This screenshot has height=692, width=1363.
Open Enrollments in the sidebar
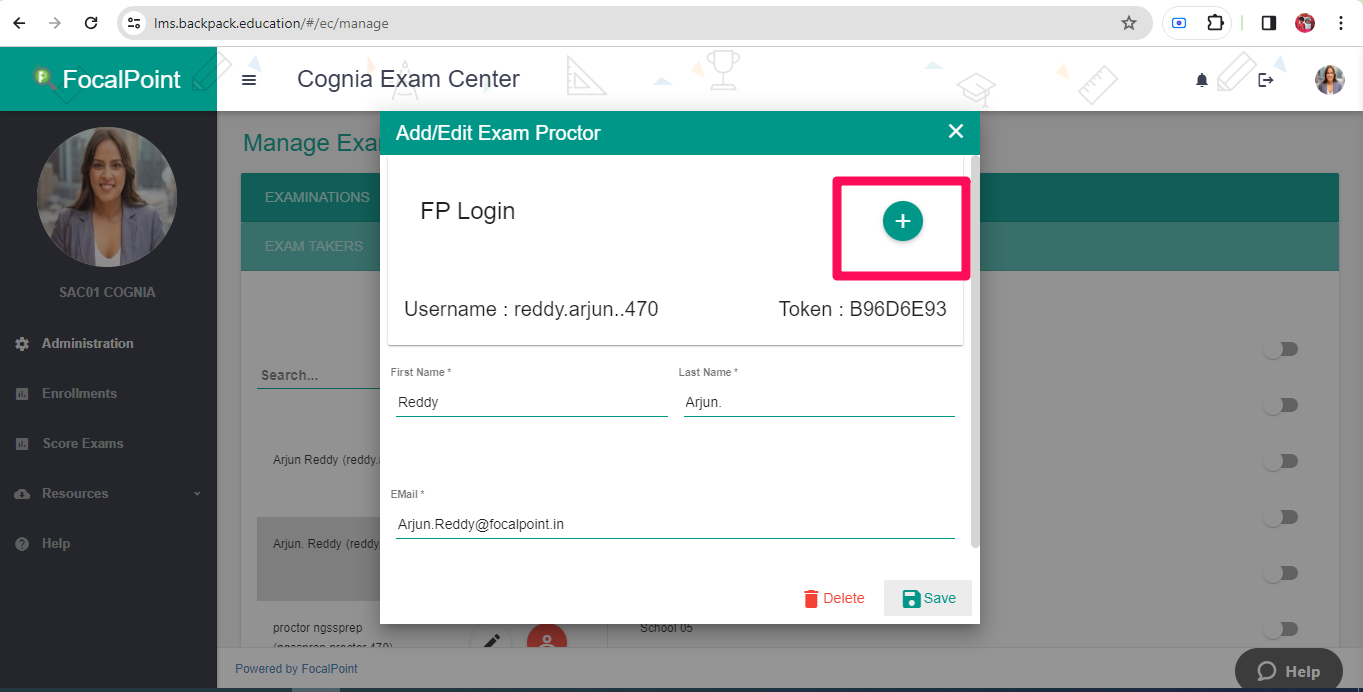79,394
